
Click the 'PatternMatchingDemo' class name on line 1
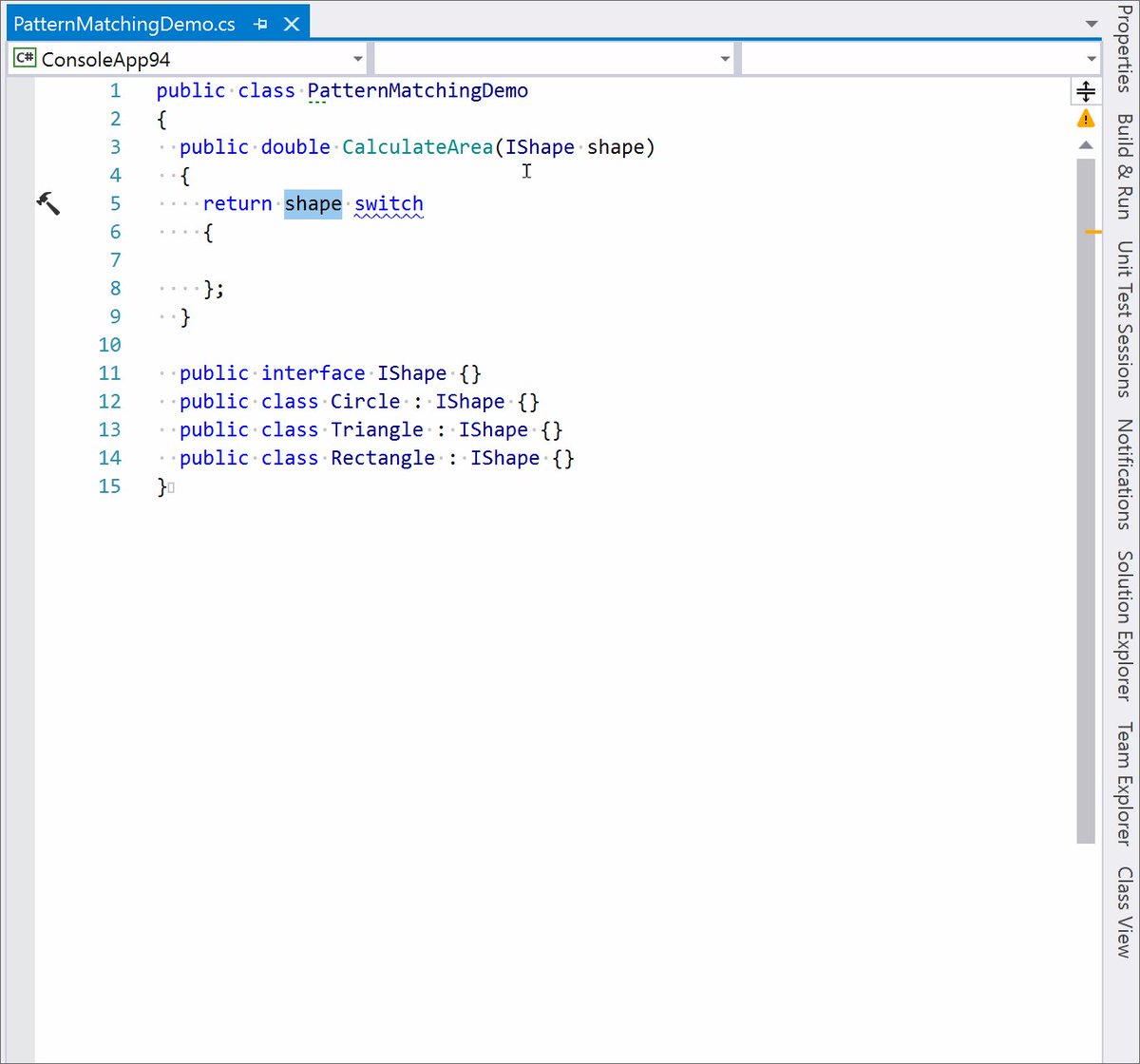[x=418, y=90]
